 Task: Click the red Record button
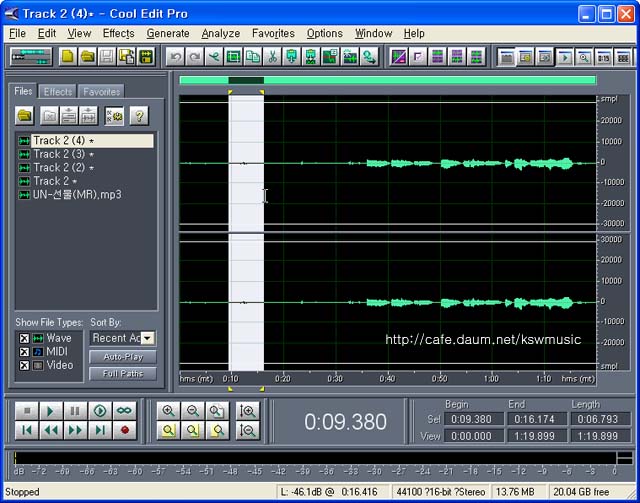(124, 430)
